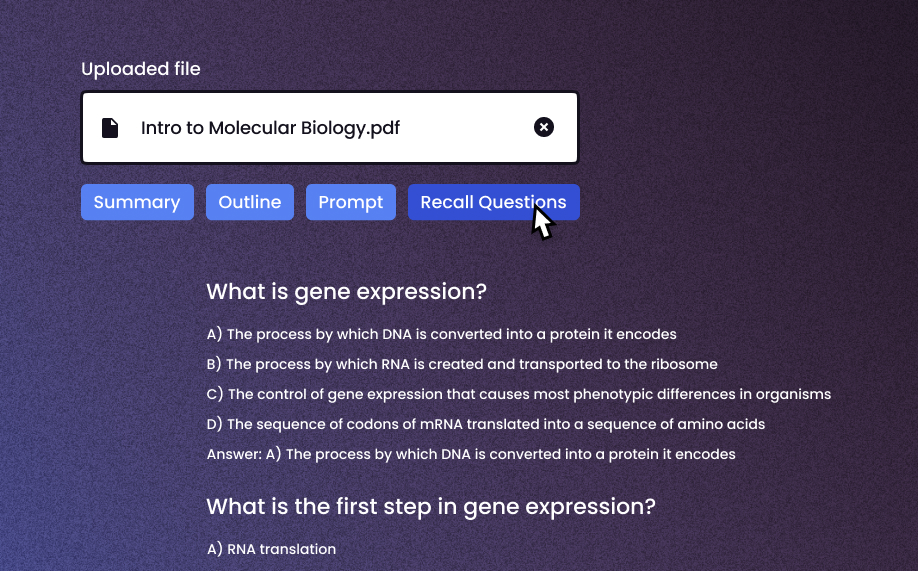This screenshot has width=918, height=571.
Task: Open the Outline view
Action: point(250,202)
